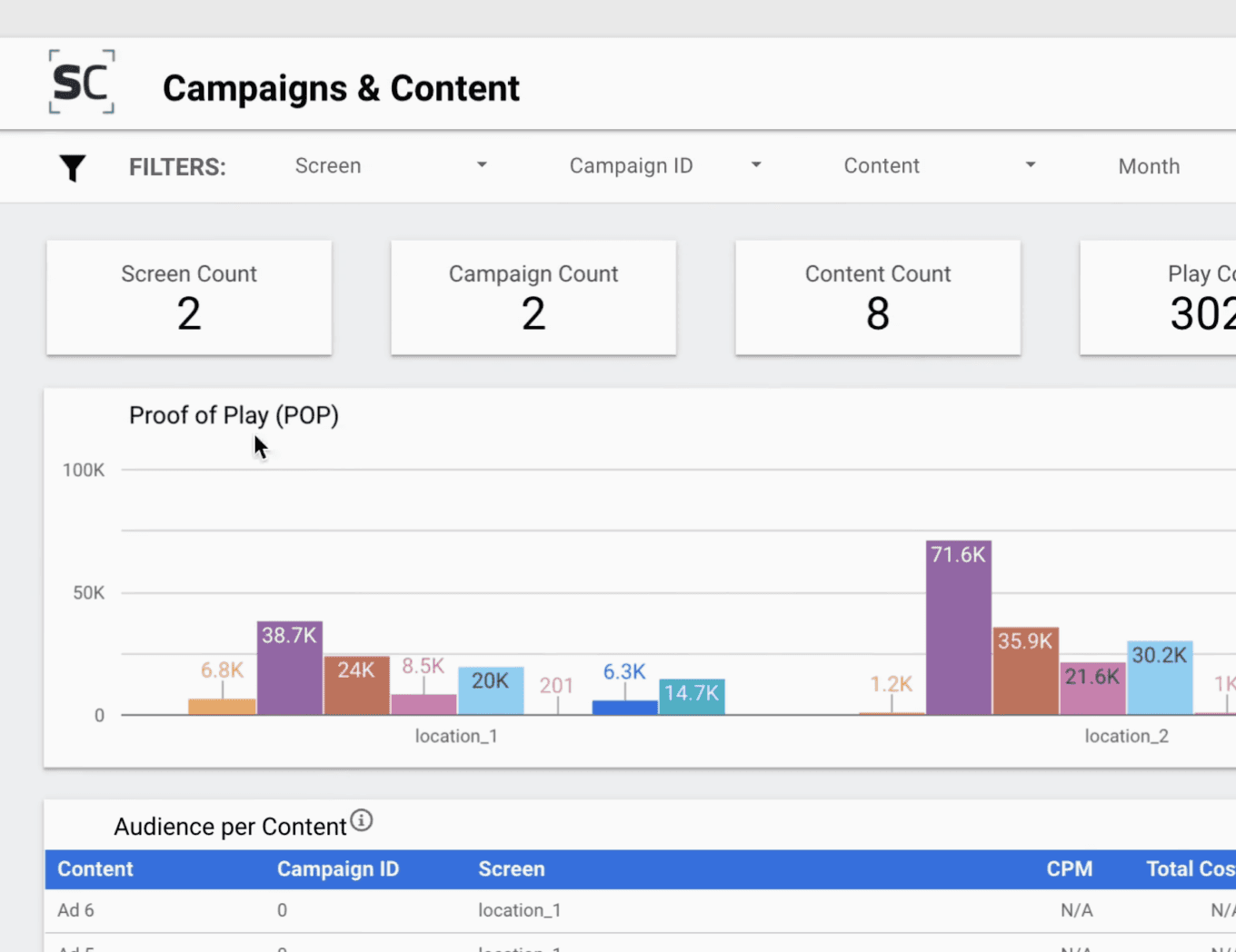The width and height of the screenshot is (1236, 952).
Task: Select the Content Count scorecard
Action: pos(878,298)
